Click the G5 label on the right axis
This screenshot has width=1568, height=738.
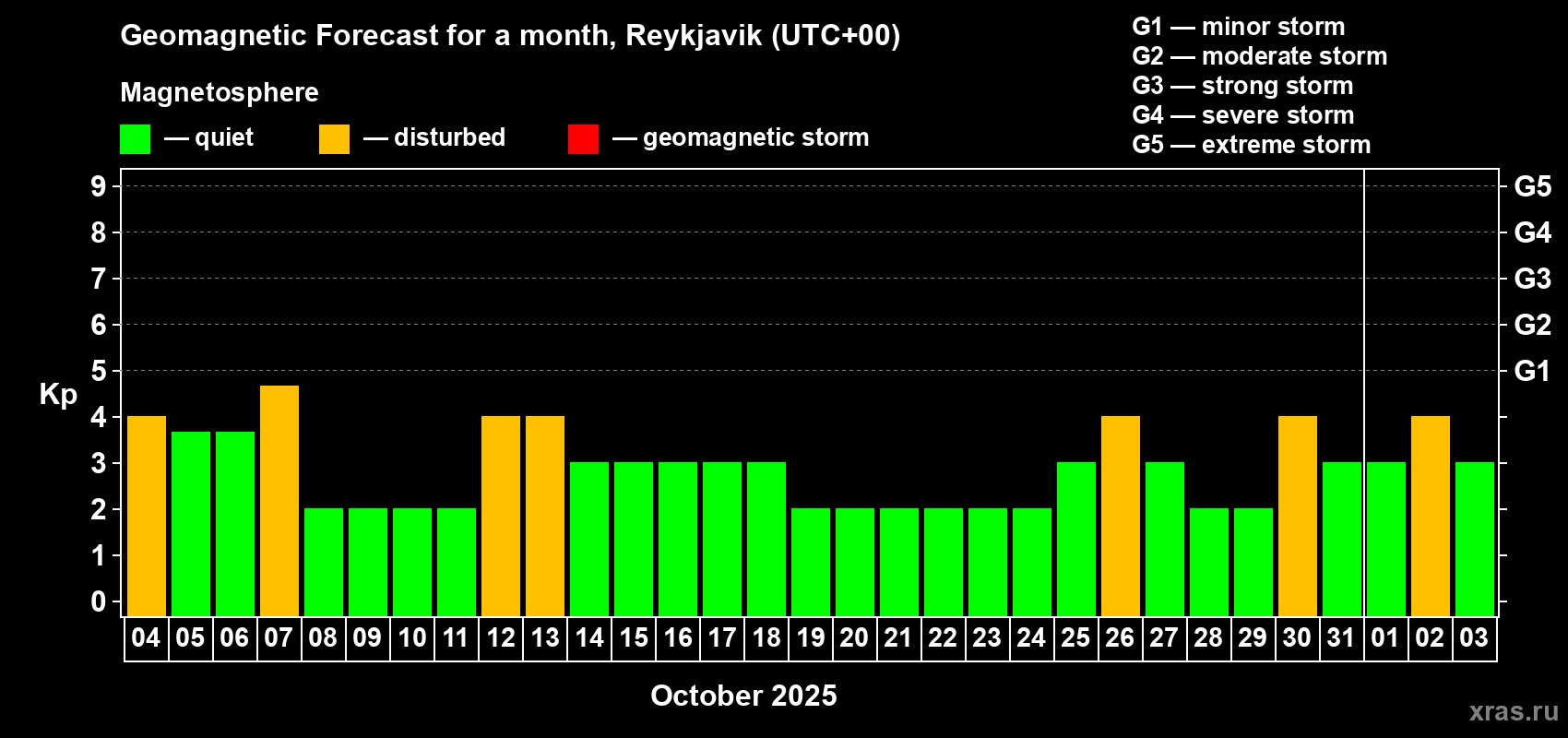1533,186
